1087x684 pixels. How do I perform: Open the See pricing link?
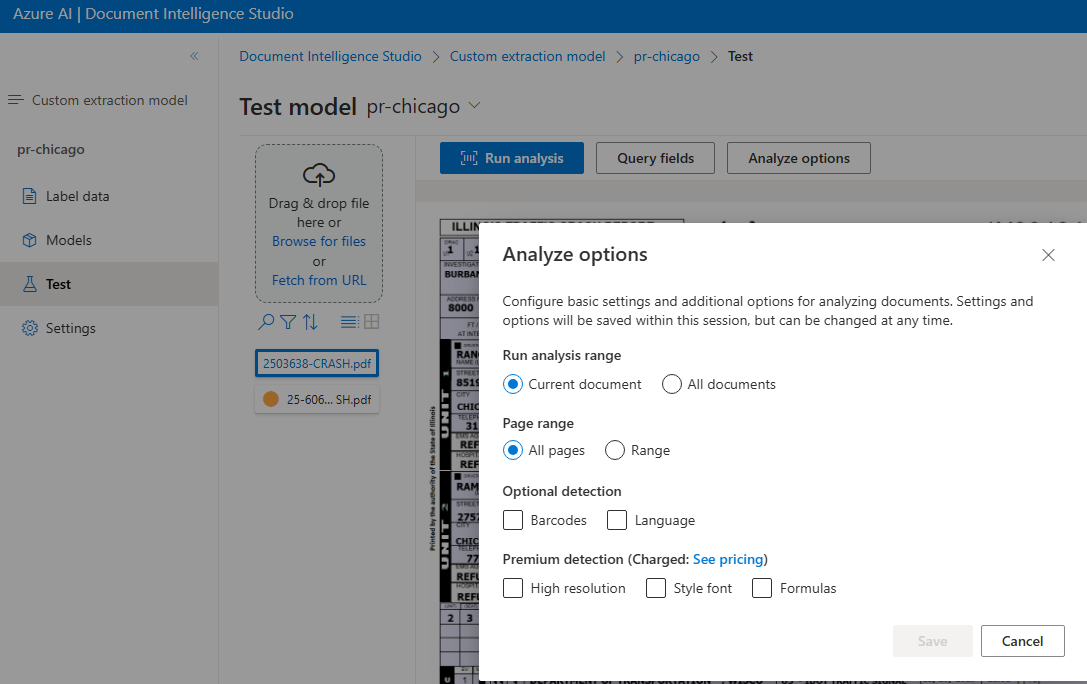tap(728, 559)
